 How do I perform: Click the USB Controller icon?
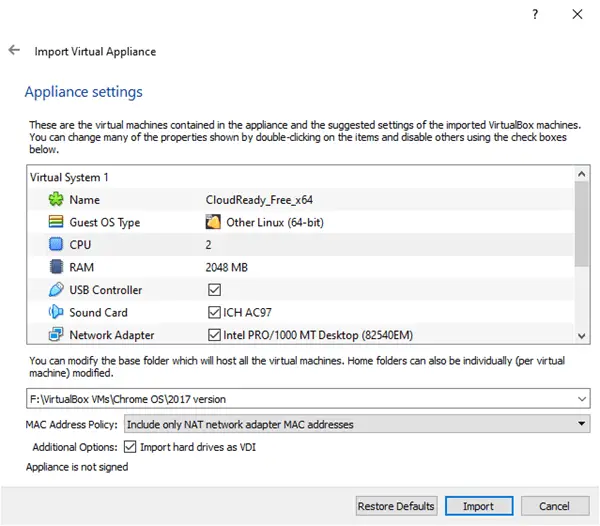pos(56,289)
